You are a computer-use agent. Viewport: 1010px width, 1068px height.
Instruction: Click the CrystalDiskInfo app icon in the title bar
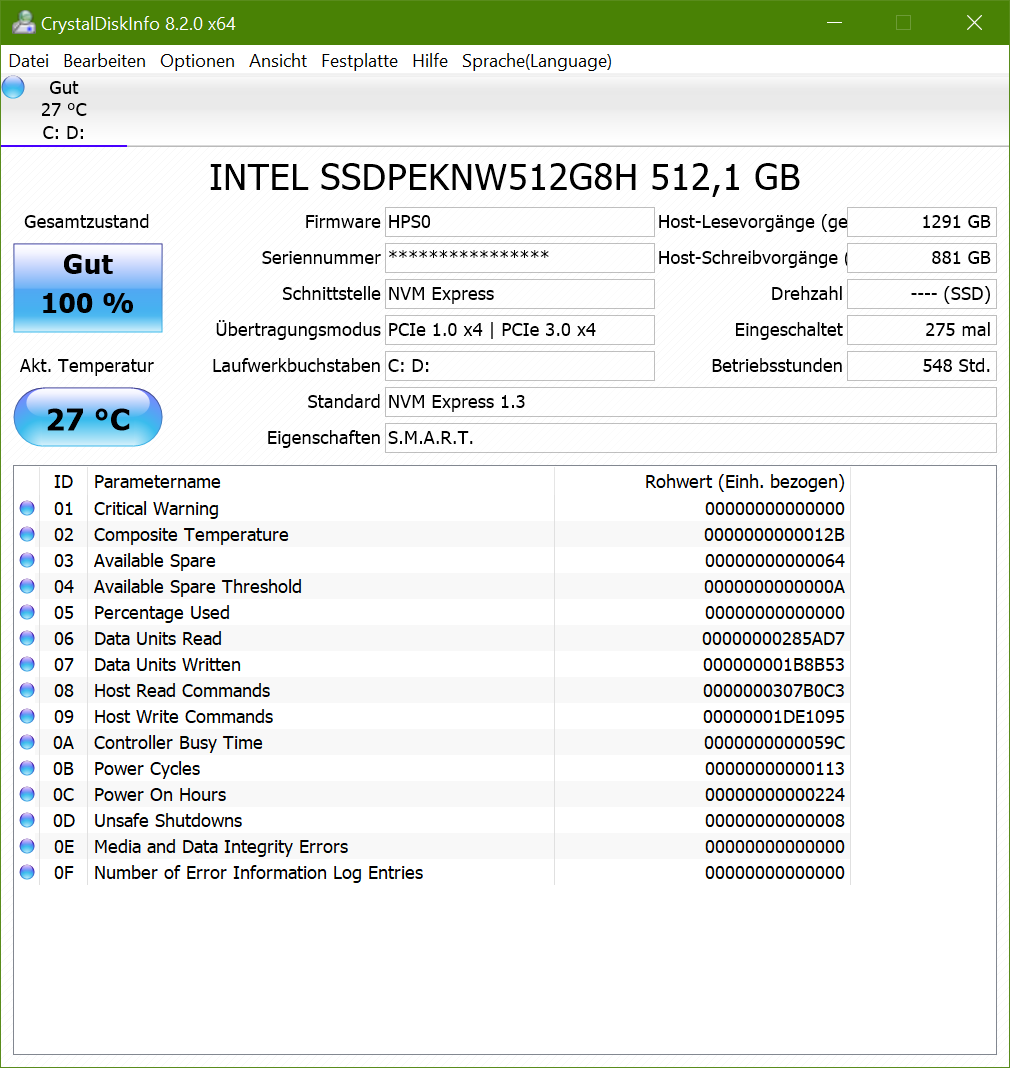tap(24, 22)
